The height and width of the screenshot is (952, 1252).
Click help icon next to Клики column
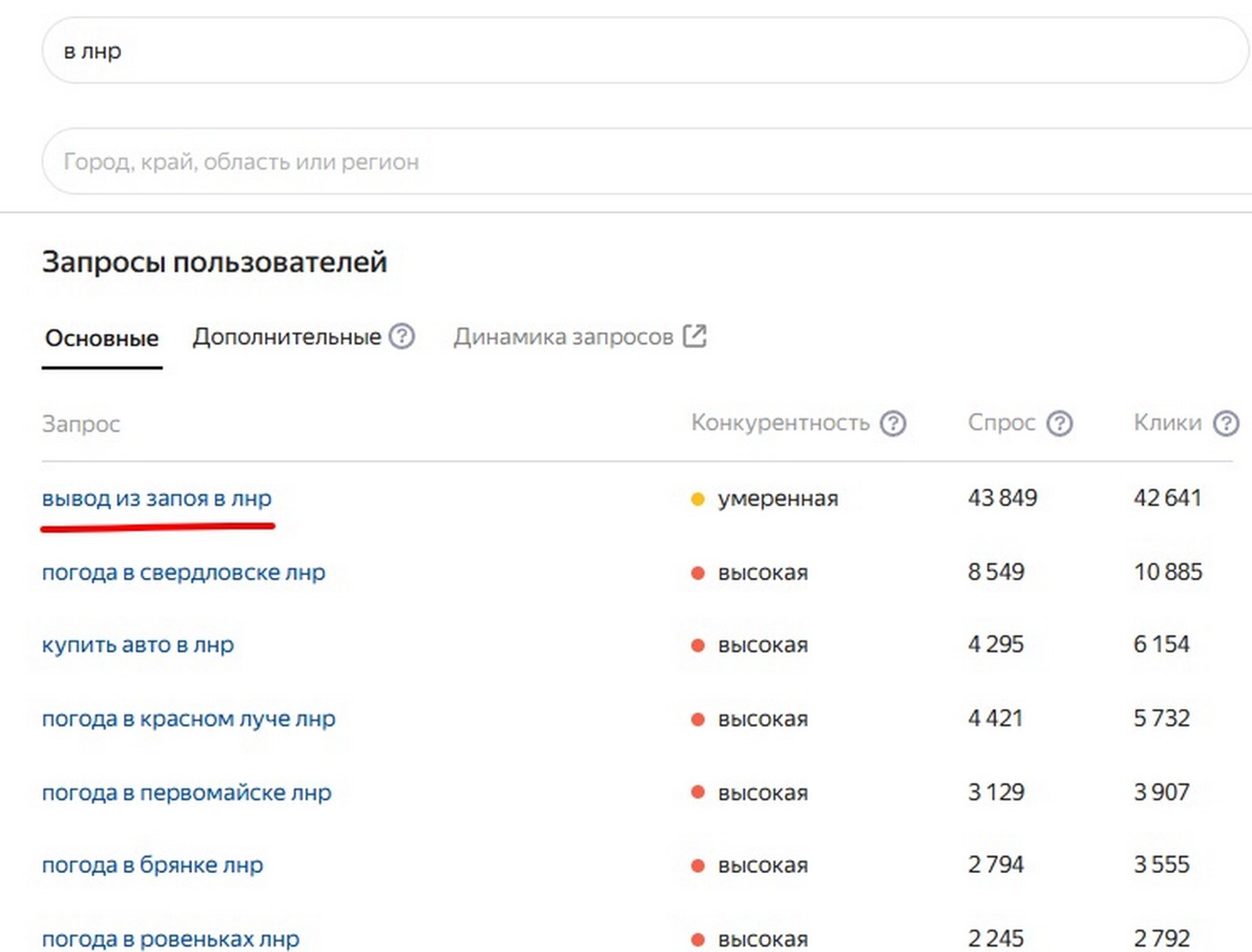[1225, 424]
